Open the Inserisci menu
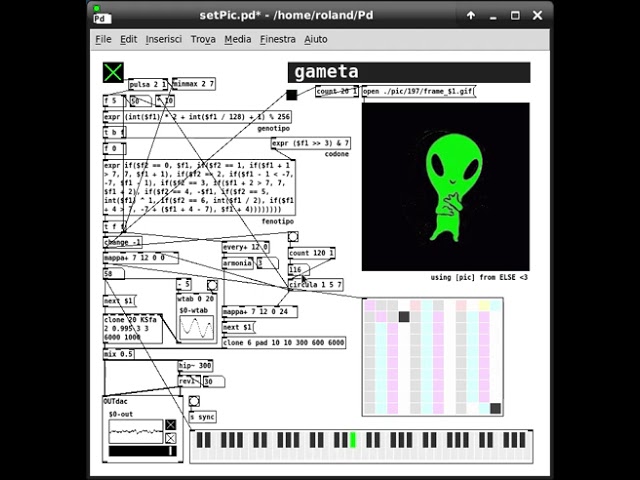Screen dimensions: 640x480 164,39
